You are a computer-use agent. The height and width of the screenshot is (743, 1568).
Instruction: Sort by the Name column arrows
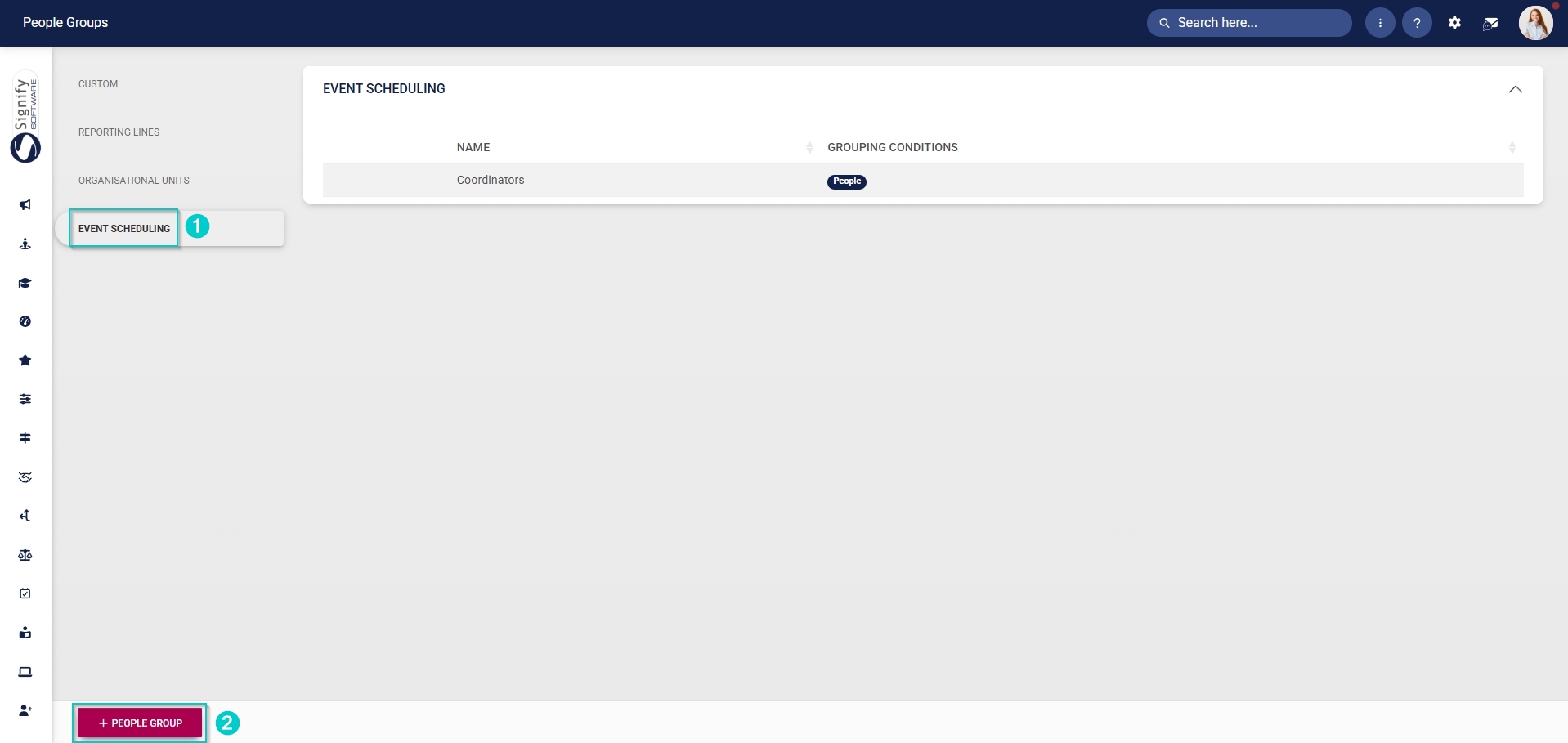click(809, 147)
